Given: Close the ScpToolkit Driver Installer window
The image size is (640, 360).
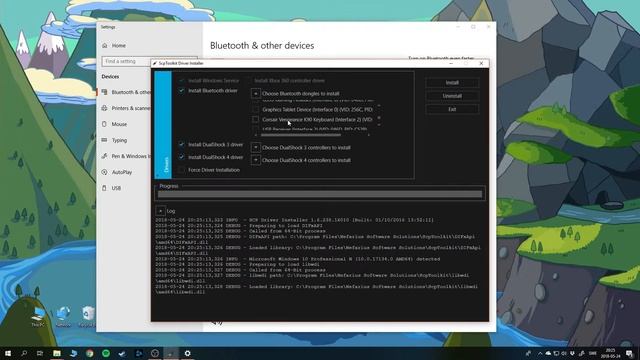Looking at the screenshot, I should pos(481,63).
